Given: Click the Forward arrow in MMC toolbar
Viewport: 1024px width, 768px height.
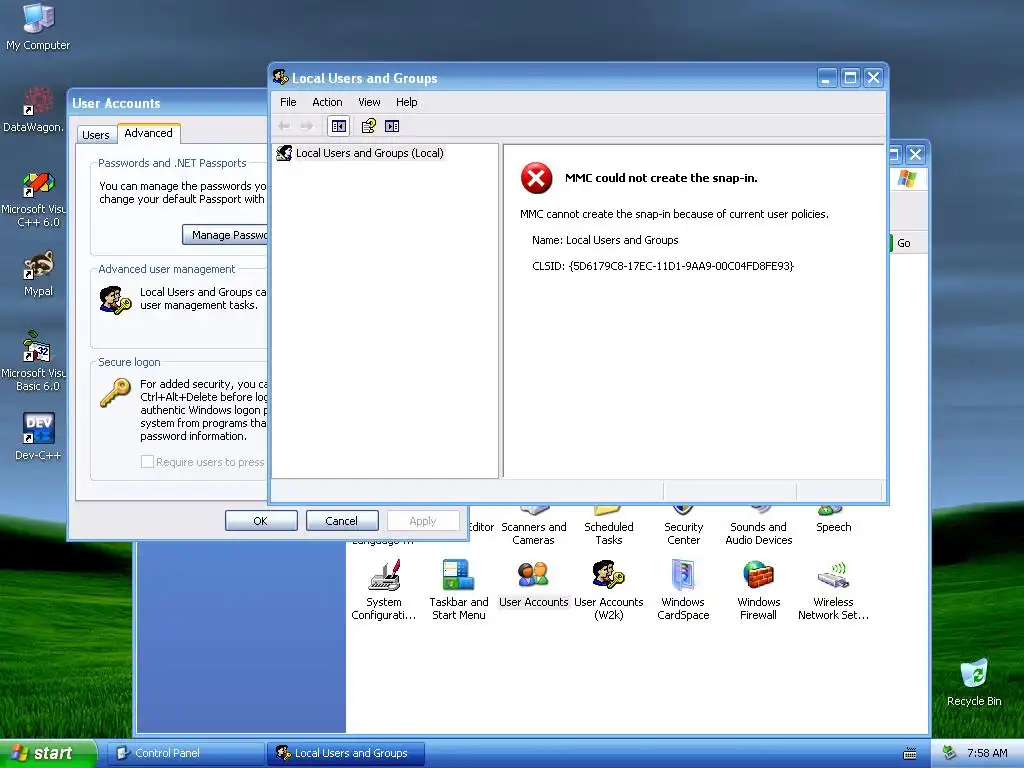Looking at the screenshot, I should coord(306,126).
